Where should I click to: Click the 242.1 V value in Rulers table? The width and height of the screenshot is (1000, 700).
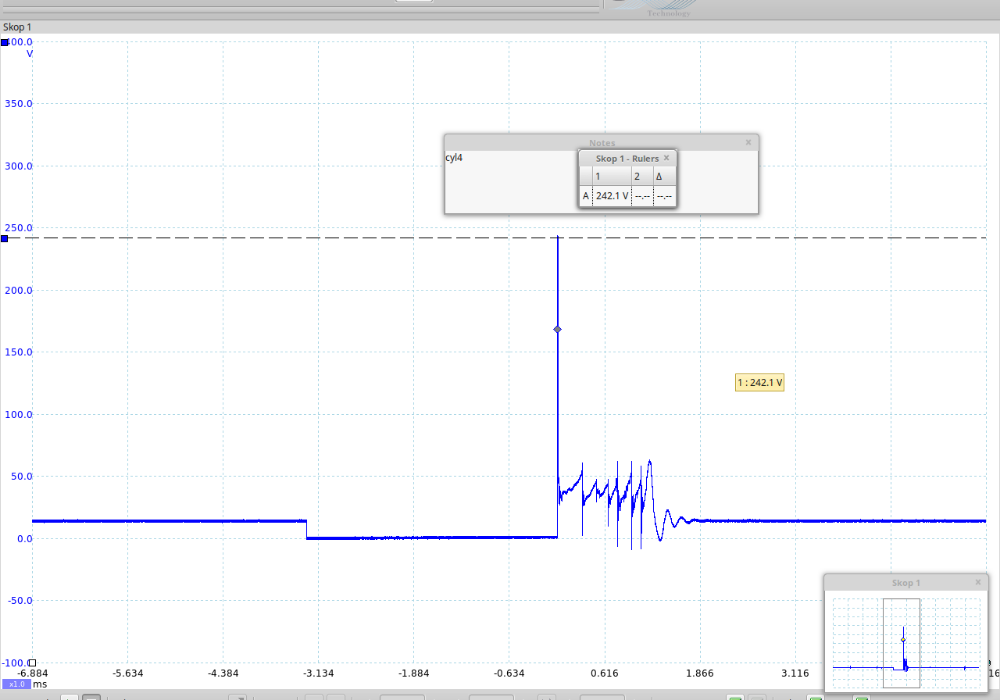(612, 196)
